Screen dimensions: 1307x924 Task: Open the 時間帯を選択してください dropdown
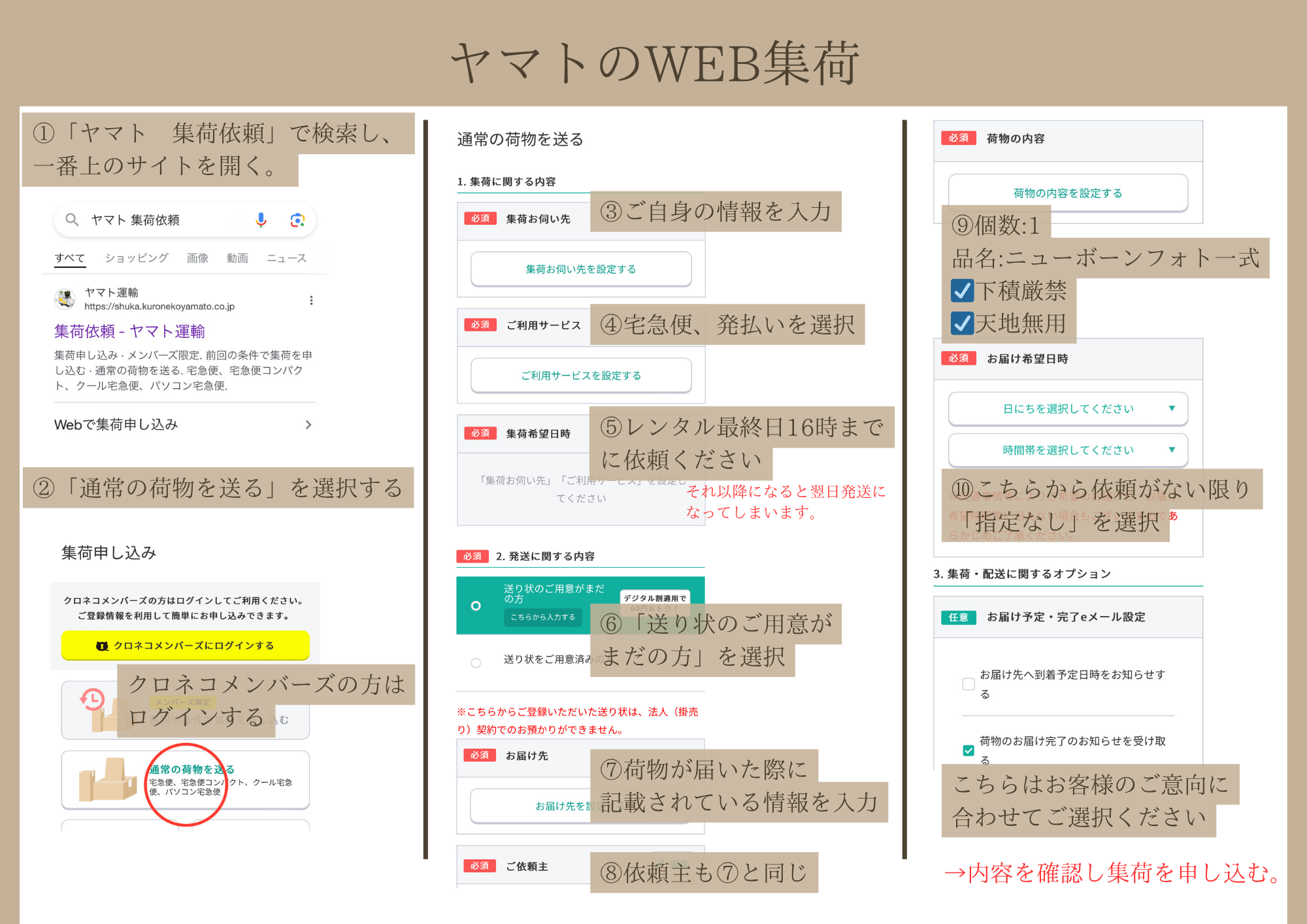coord(1068,450)
